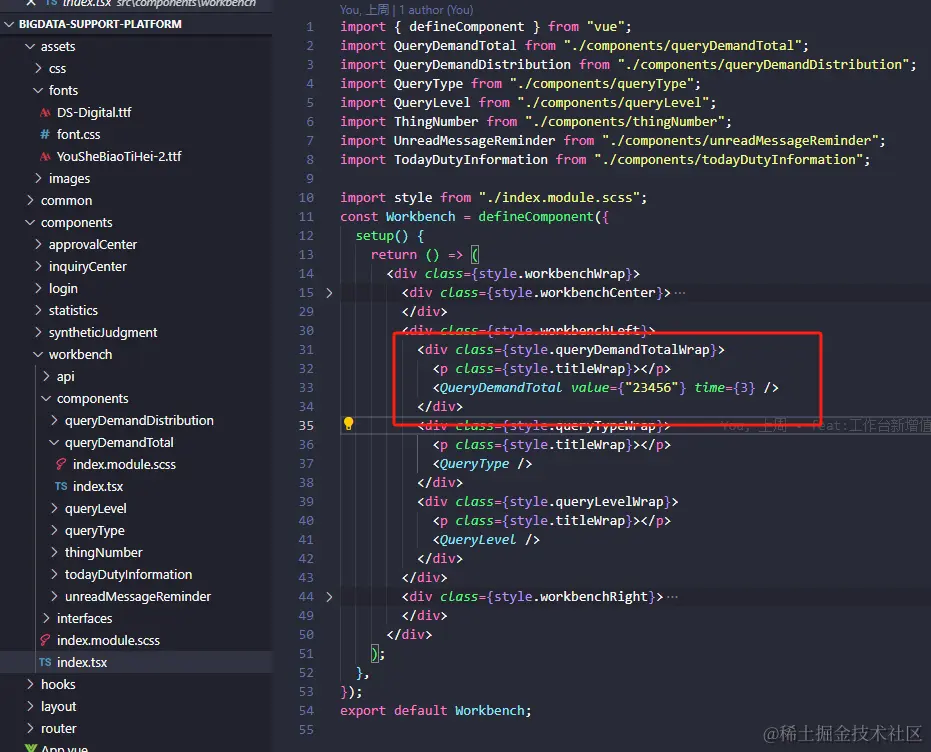The width and height of the screenshot is (931, 752).
Task: Click the "./index.module.scss" import path on line 10
Action: click(559, 198)
